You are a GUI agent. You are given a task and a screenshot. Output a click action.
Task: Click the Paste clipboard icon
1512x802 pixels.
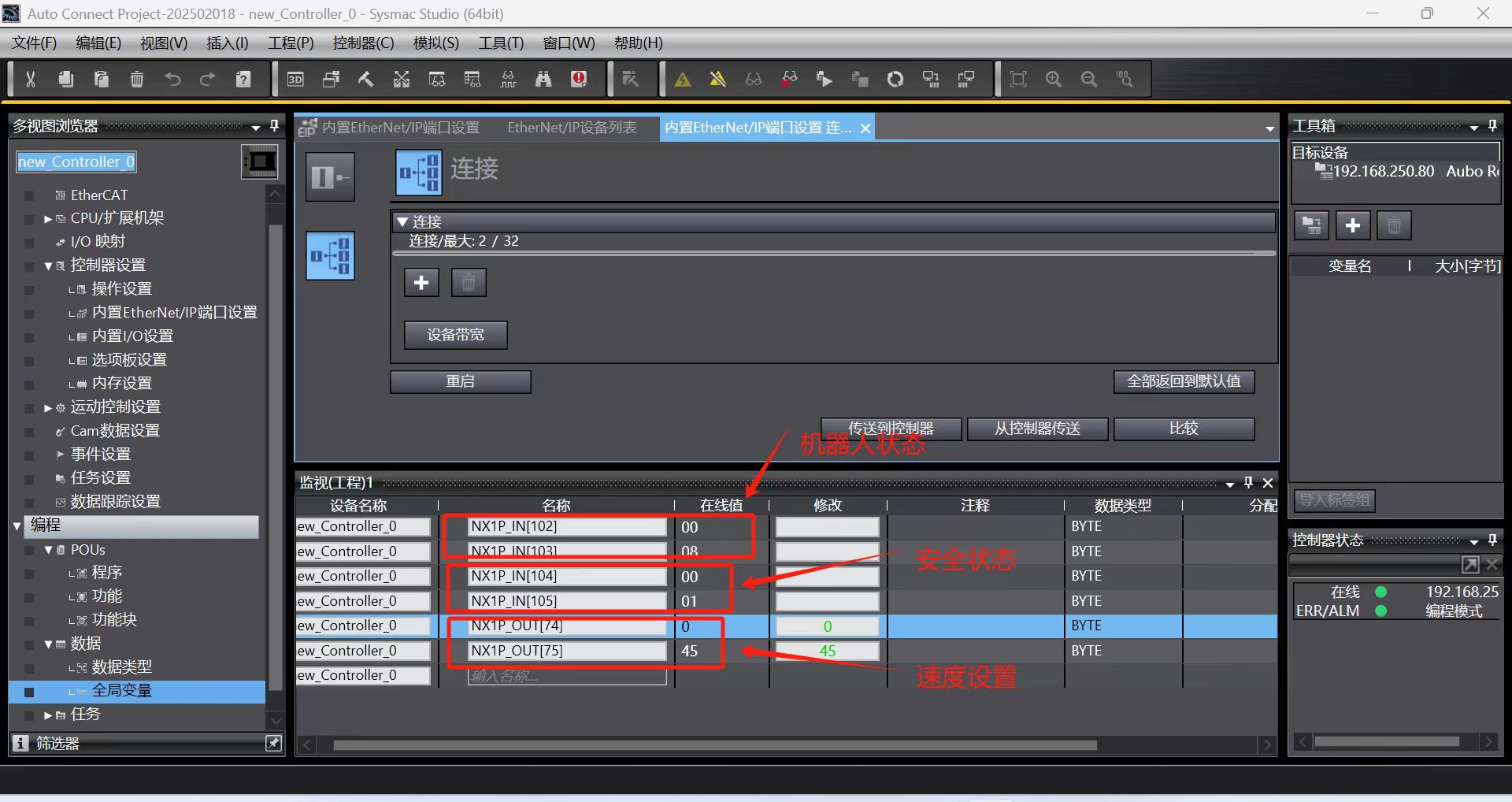click(102, 79)
